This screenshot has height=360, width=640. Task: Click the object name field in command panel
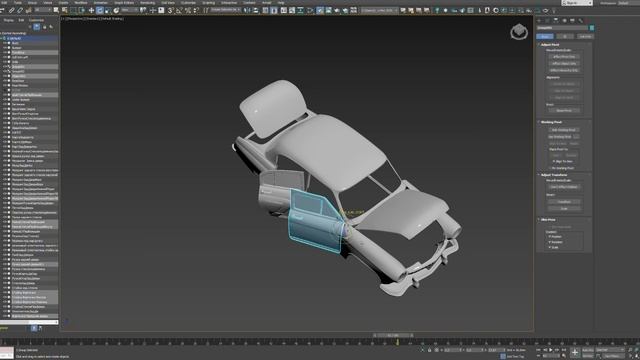click(x=562, y=28)
